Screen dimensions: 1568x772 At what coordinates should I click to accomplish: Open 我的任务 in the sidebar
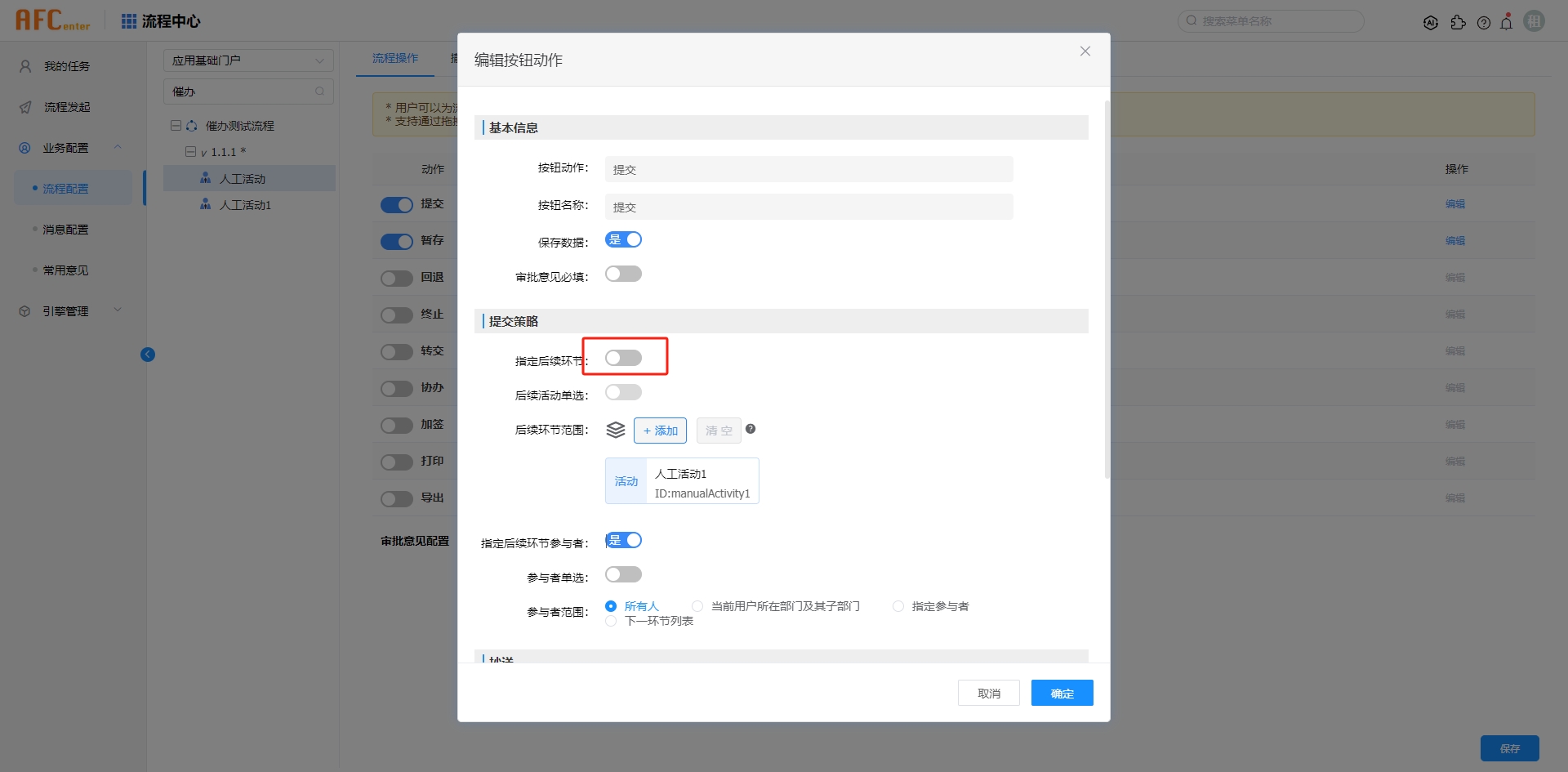66,66
